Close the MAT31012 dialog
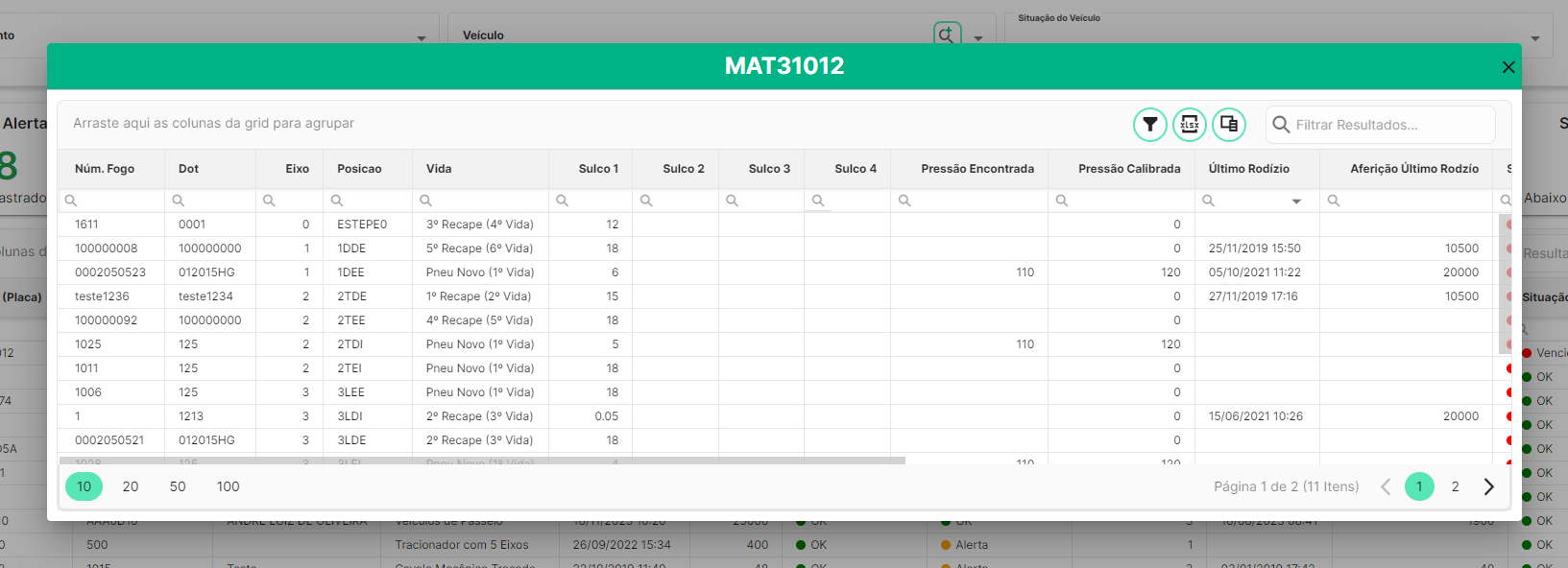 pos(1508,67)
